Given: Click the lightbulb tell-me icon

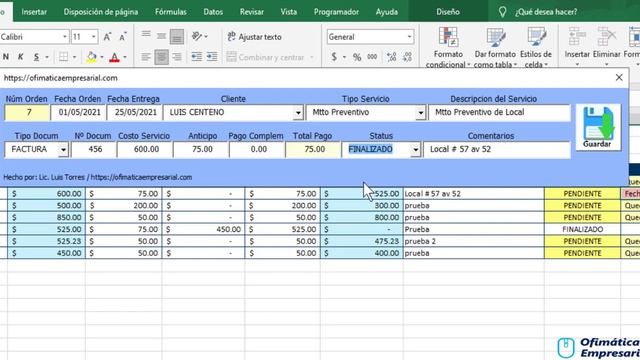Looking at the screenshot, I should (502, 12).
